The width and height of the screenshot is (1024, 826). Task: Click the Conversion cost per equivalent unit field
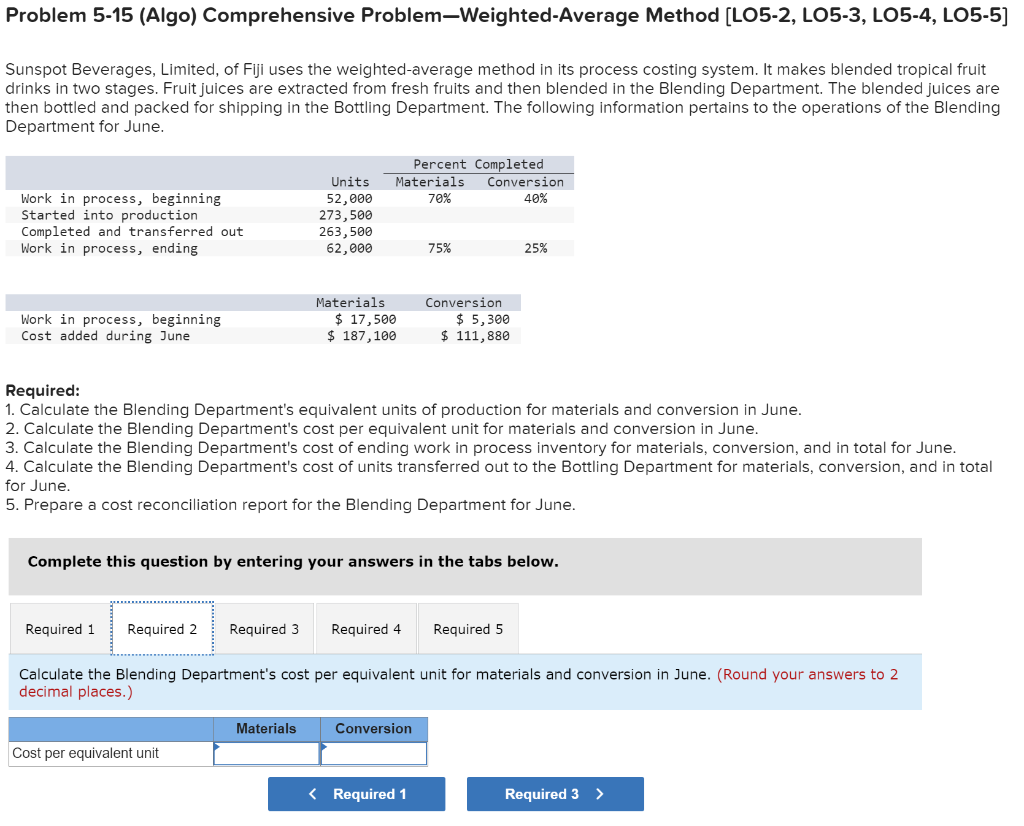[x=374, y=753]
